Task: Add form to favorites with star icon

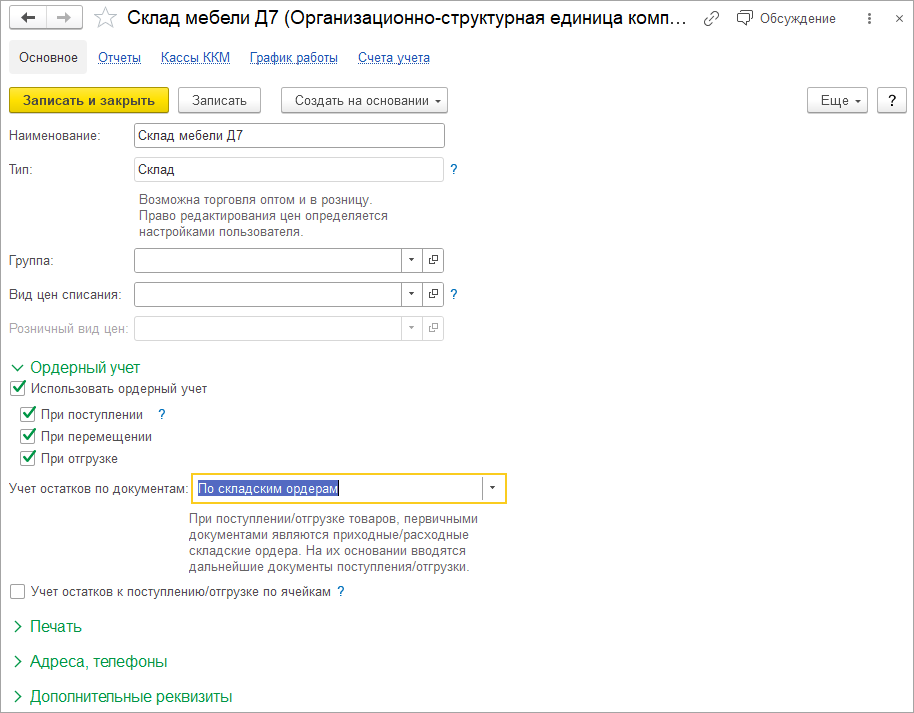Action: [x=105, y=19]
